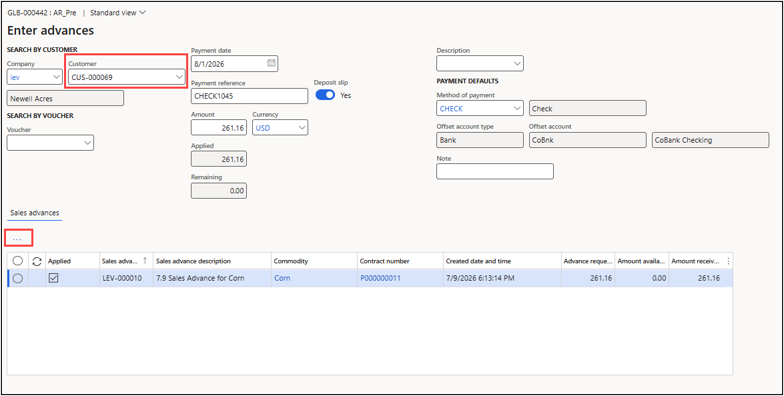Expand the Method of payment dropdown
Image resolution: width=784 pixels, height=396 pixels.
(x=518, y=108)
